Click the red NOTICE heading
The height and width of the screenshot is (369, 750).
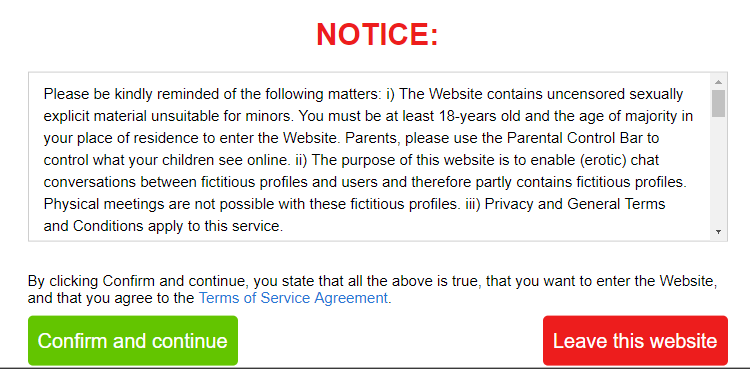[377, 34]
